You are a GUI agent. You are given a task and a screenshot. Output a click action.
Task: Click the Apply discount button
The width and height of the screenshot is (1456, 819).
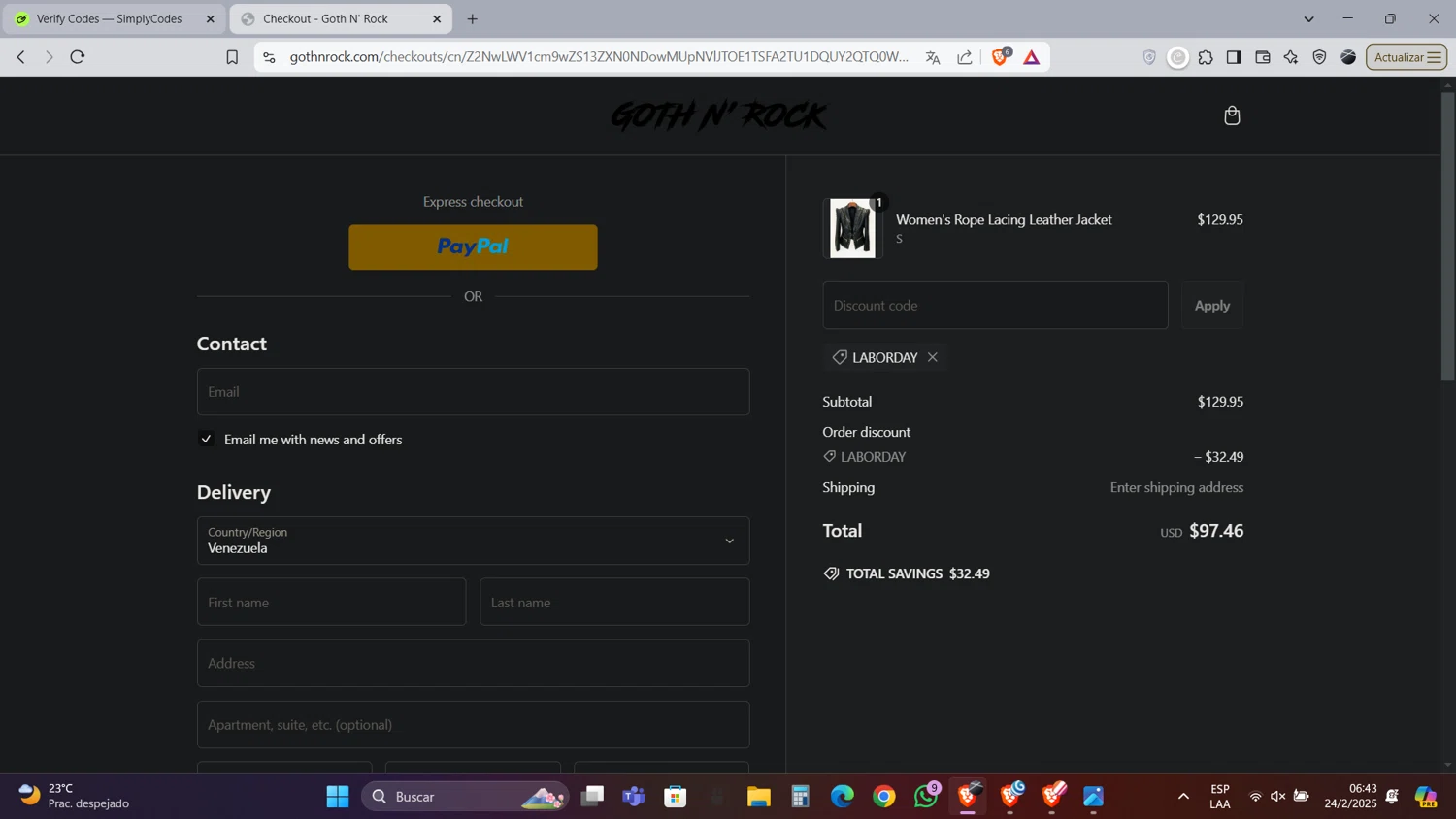tap(1211, 306)
